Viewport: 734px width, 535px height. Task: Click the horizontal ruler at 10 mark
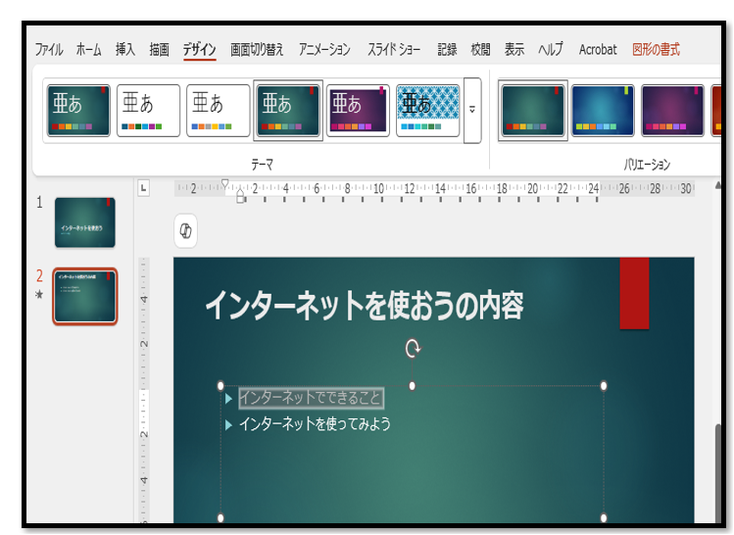coord(379,189)
